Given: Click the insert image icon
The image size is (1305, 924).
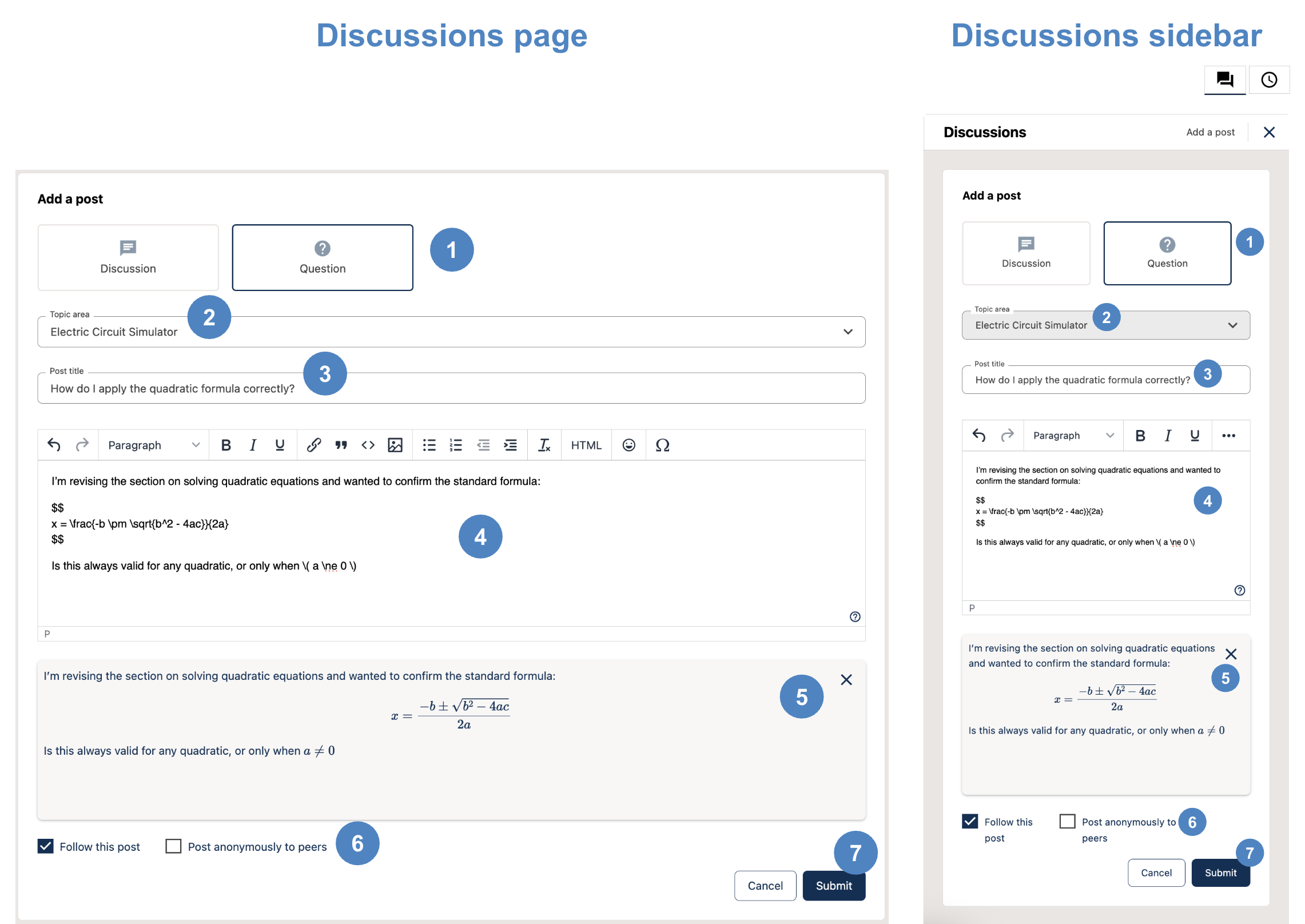Looking at the screenshot, I should click(395, 445).
